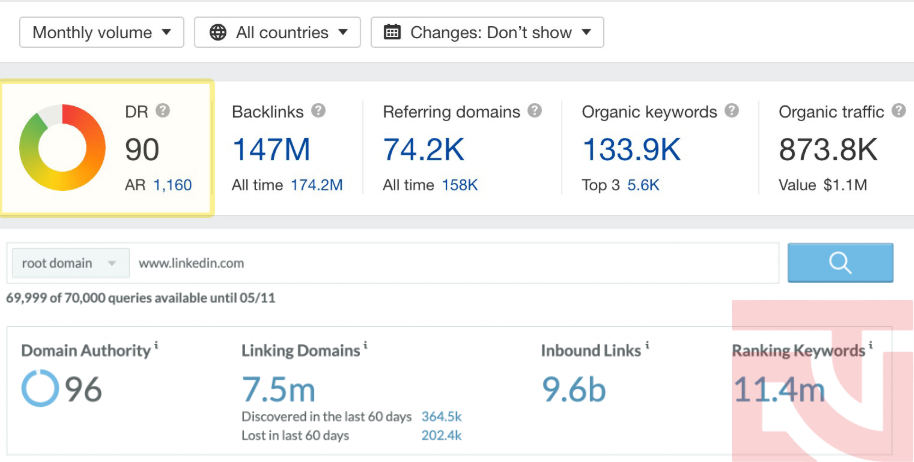The image size is (914, 462).
Task: Click the calendar icon in Changes filter
Action: 392,32
